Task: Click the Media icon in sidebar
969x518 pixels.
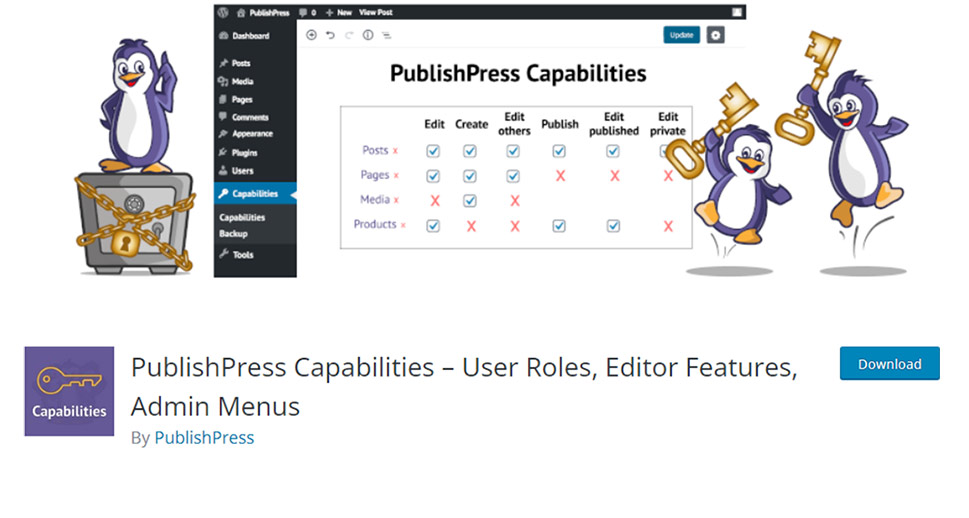Action: point(223,81)
